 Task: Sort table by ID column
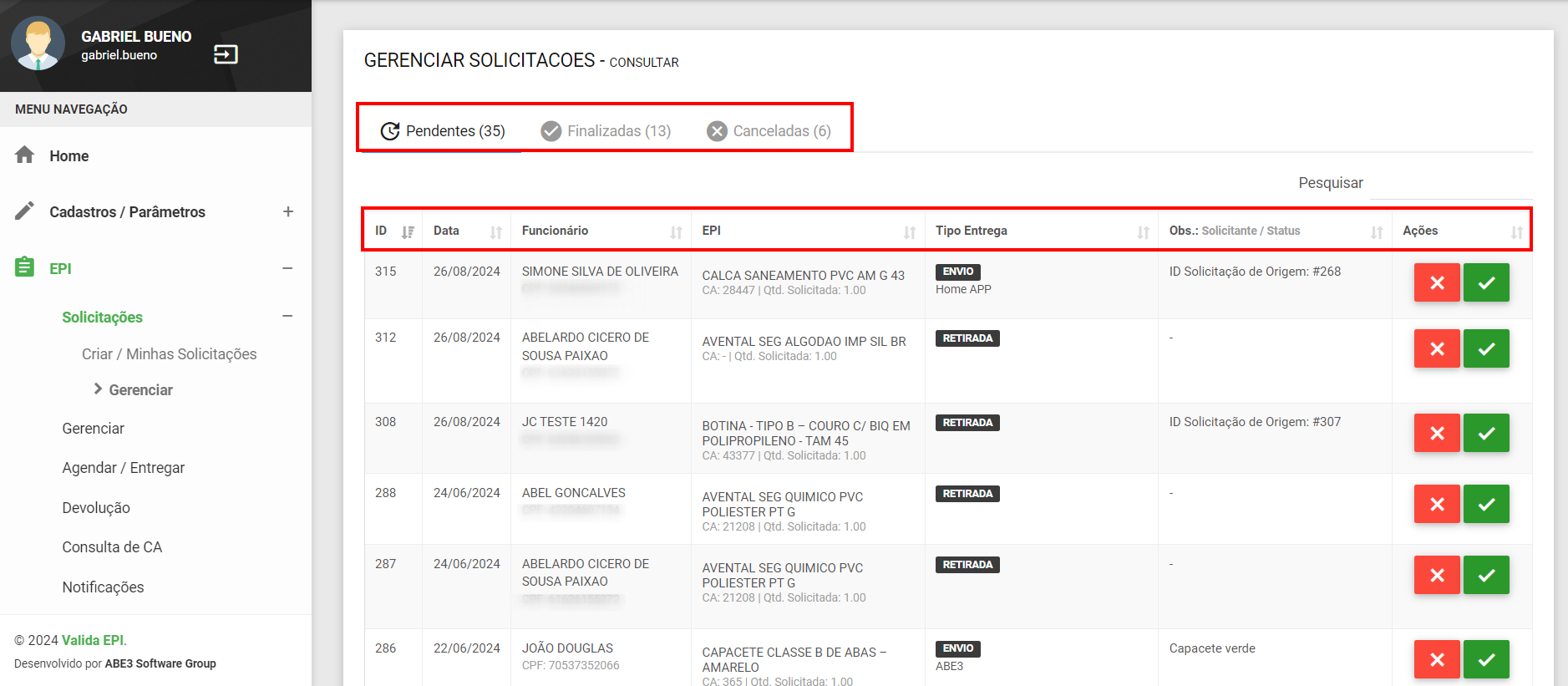(x=393, y=231)
